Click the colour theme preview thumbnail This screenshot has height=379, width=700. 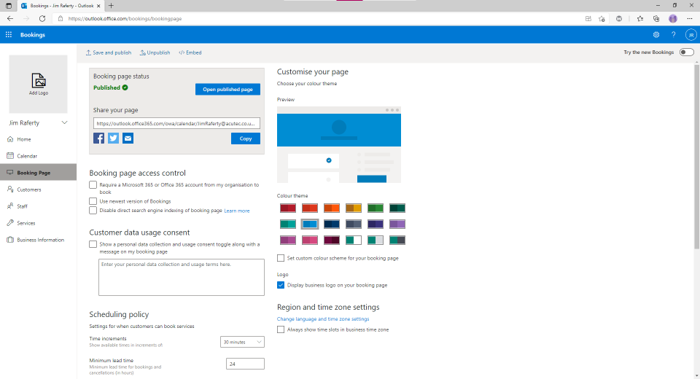click(339, 145)
